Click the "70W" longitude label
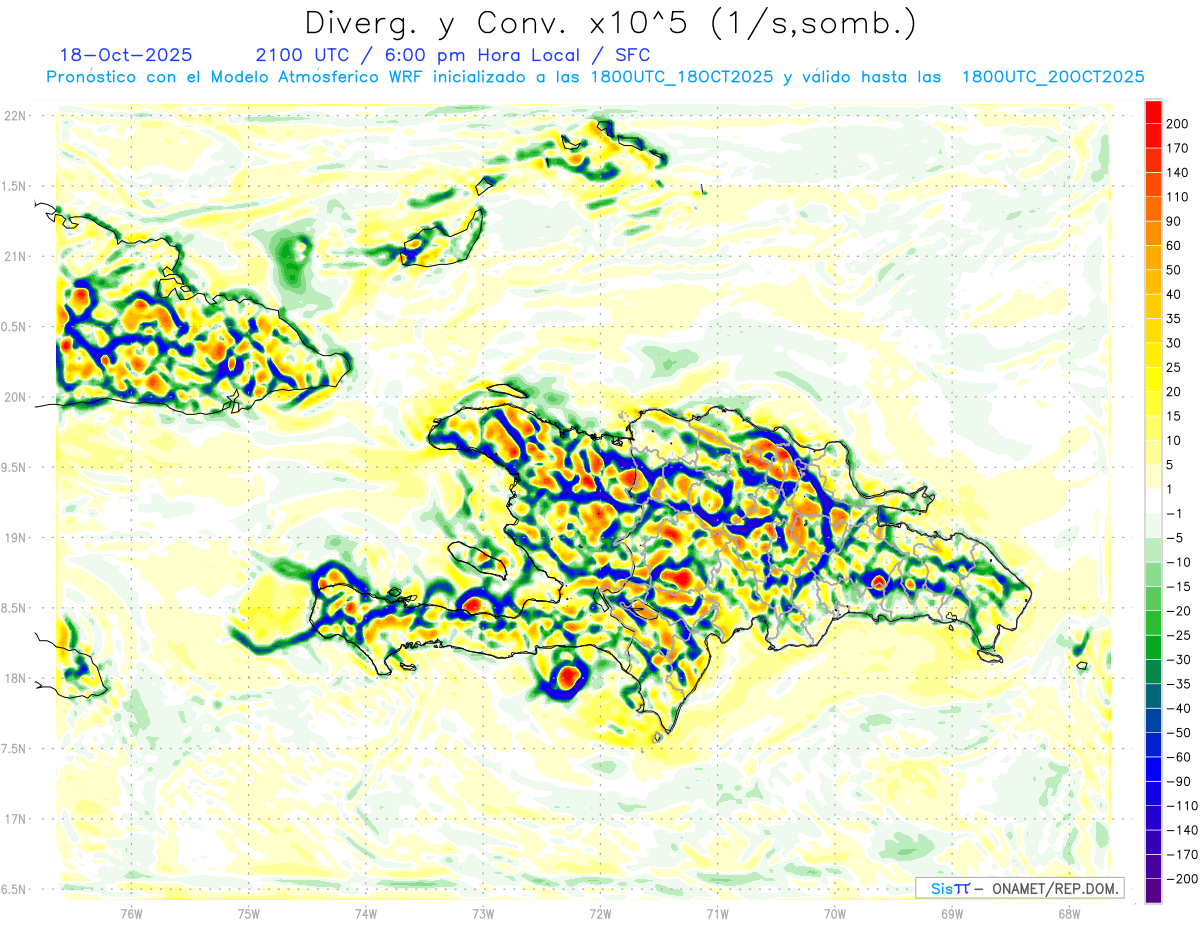The height and width of the screenshot is (927, 1200). [x=835, y=914]
